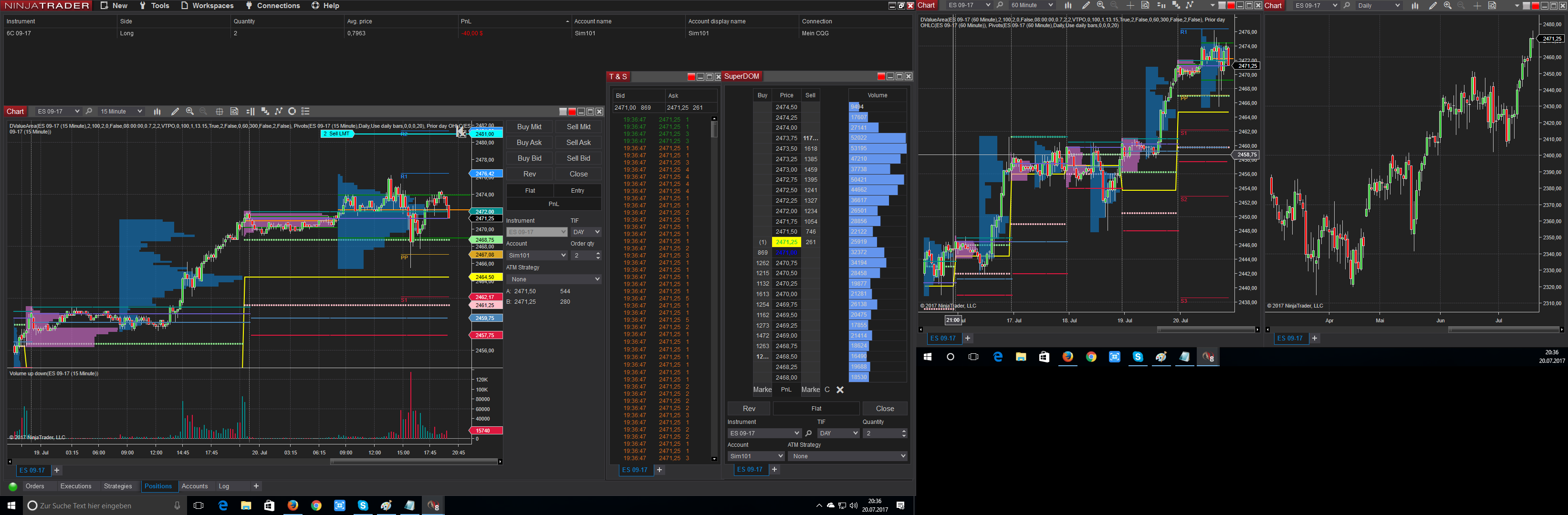
Task: Click green connection status indicator
Action: tap(13, 486)
